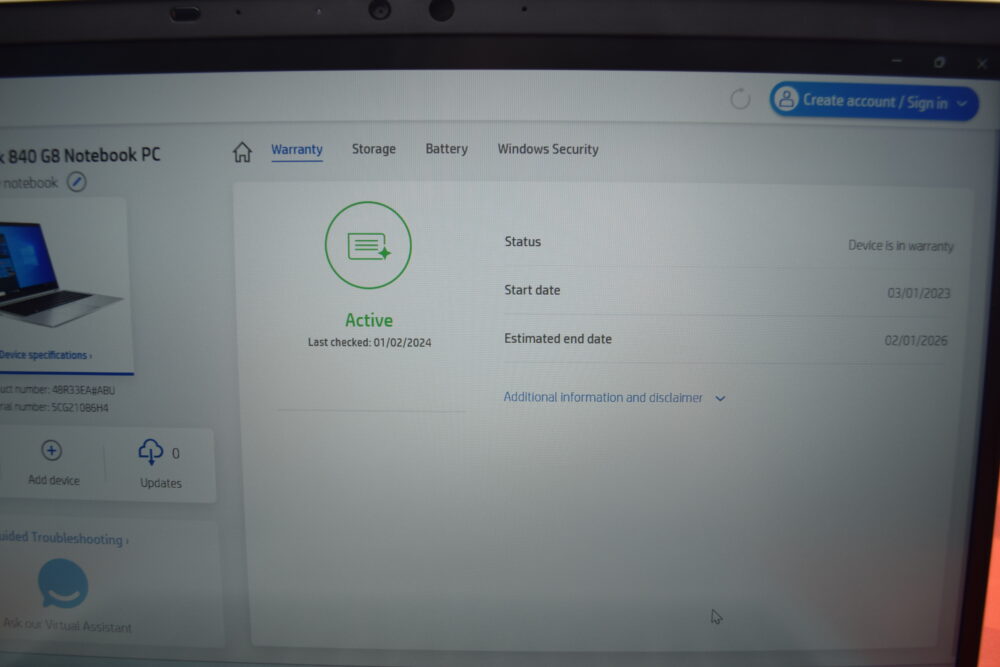Screen dimensions: 1000x667
Task: Click the Ask our Virtual Assistant text
Action: tap(68, 625)
